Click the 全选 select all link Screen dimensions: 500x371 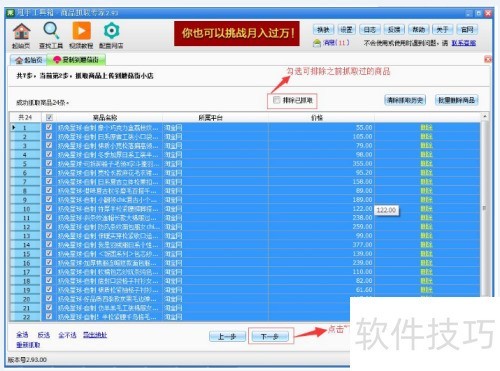[x=22, y=335]
